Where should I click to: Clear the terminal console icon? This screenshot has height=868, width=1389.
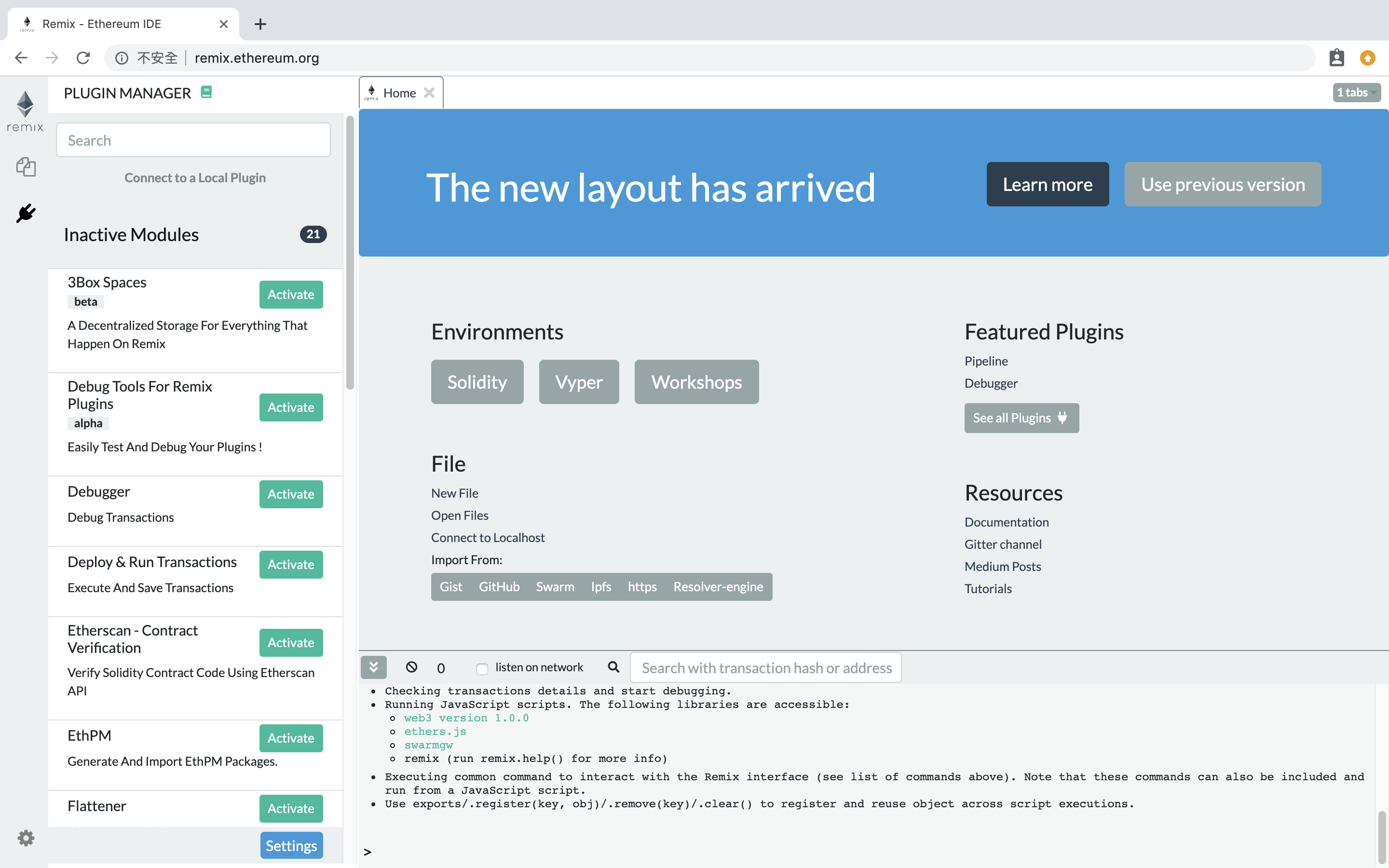(x=411, y=667)
